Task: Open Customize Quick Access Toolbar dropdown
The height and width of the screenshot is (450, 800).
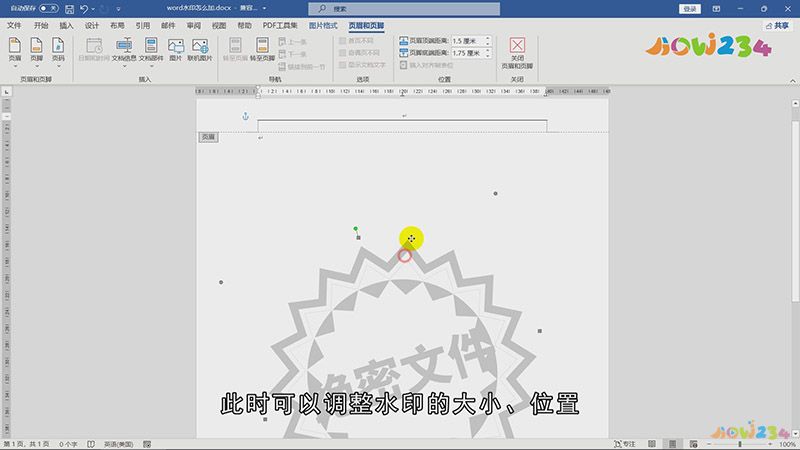Action: pyautogui.click(x=118, y=9)
